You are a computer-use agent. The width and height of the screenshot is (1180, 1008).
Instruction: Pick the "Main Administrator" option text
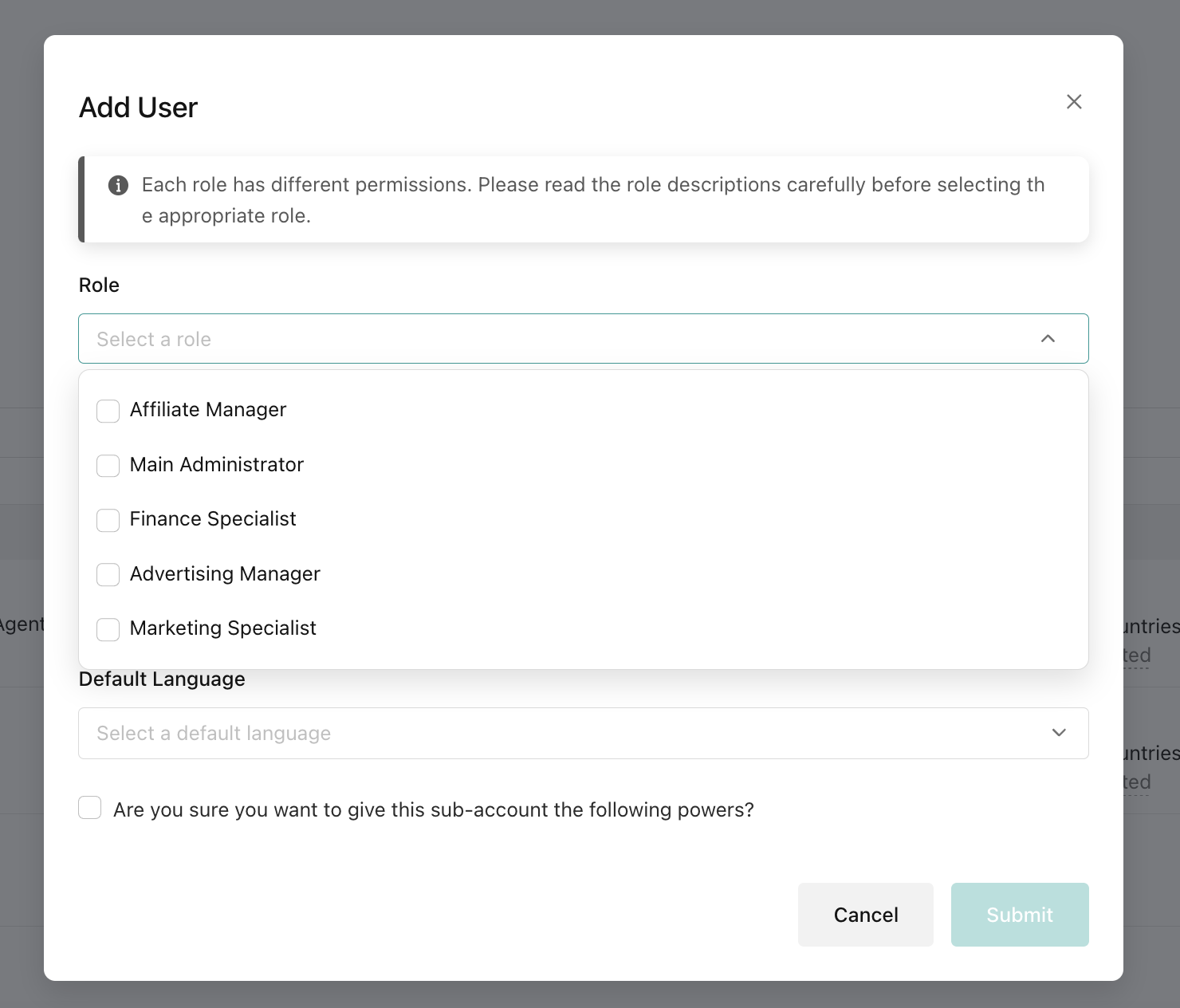[x=216, y=465]
